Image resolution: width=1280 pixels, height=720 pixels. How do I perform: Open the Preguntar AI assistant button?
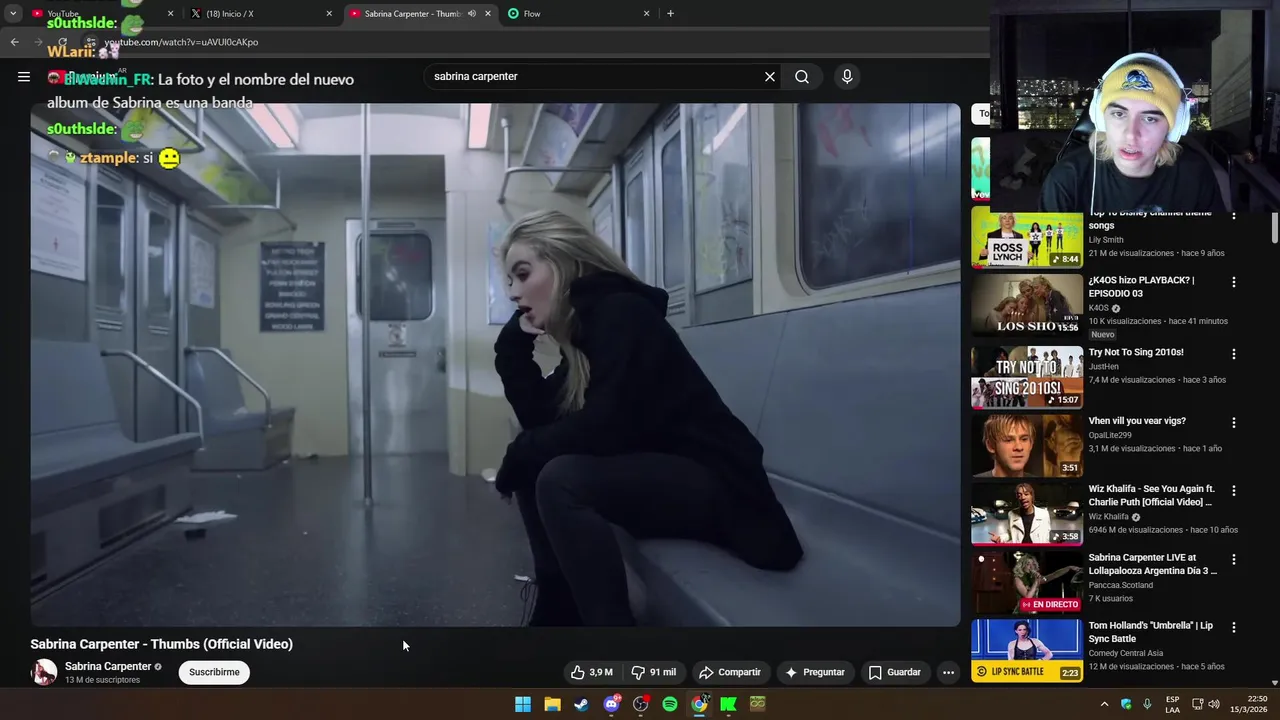pyautogui.click(x=815, y=672)
